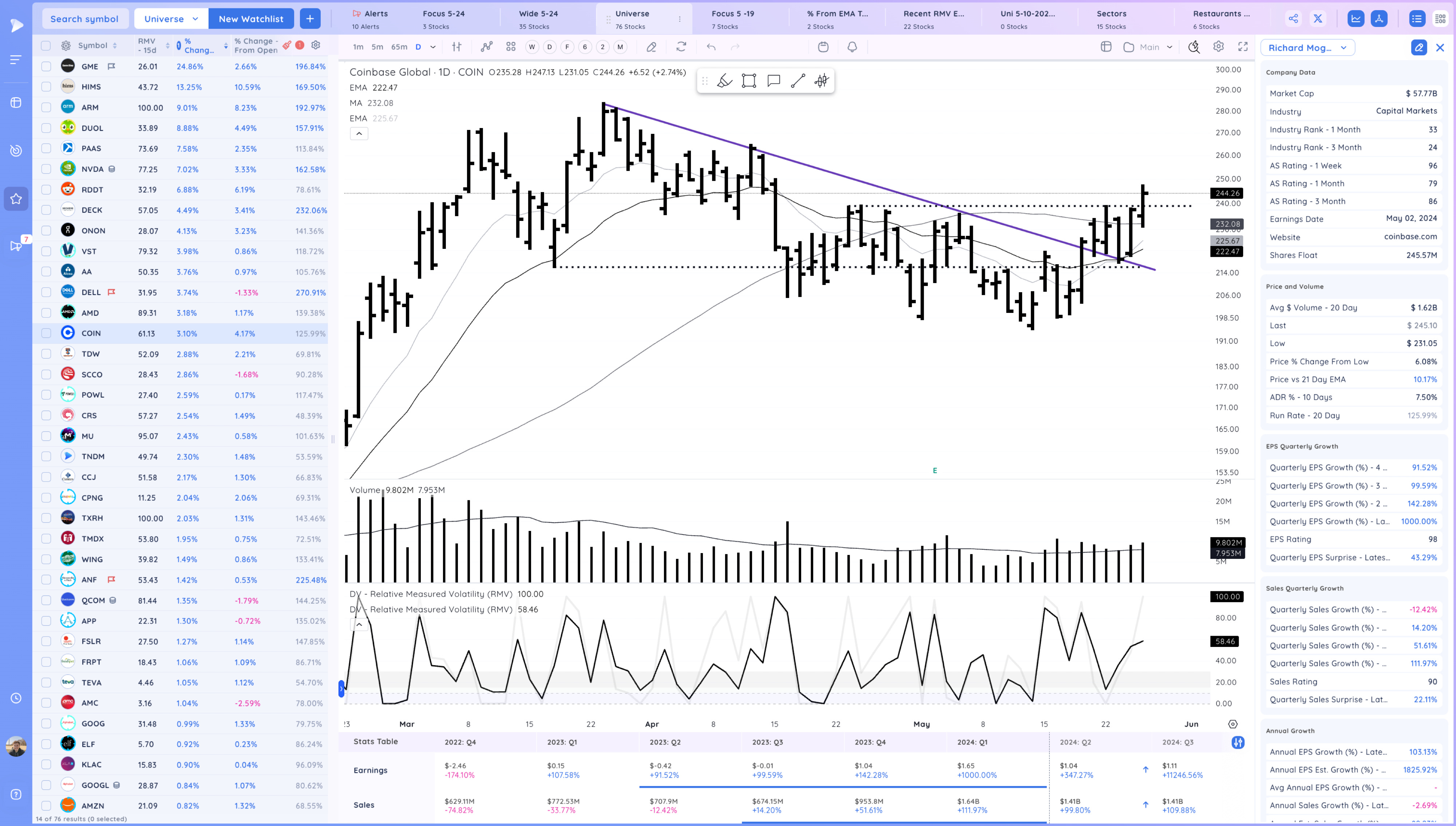Check the HIMS row checkbox
The image size is (1456, 826).
pyautogui.click(x=46, y=87)
